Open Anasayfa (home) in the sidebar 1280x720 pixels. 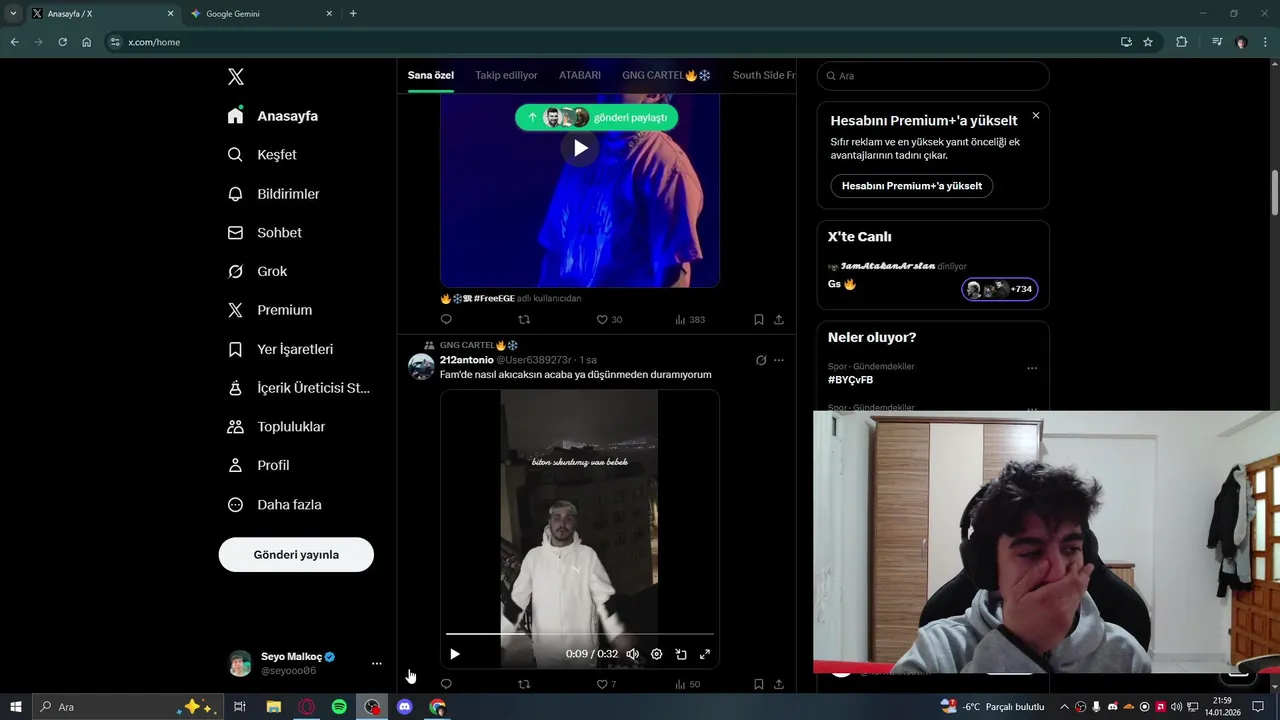[x=273, y=116]
